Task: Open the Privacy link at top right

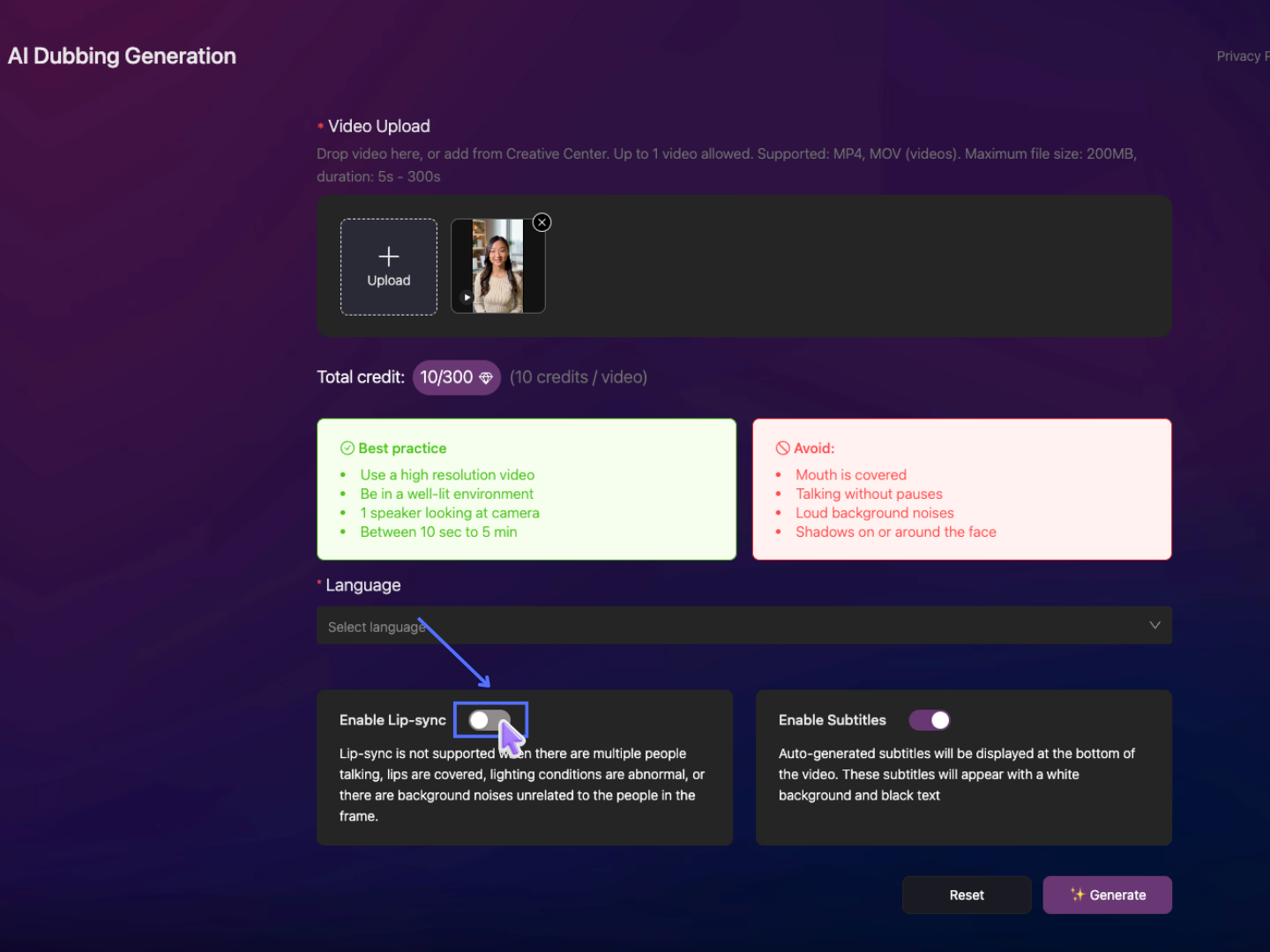Action: (x=1242, y=56)
